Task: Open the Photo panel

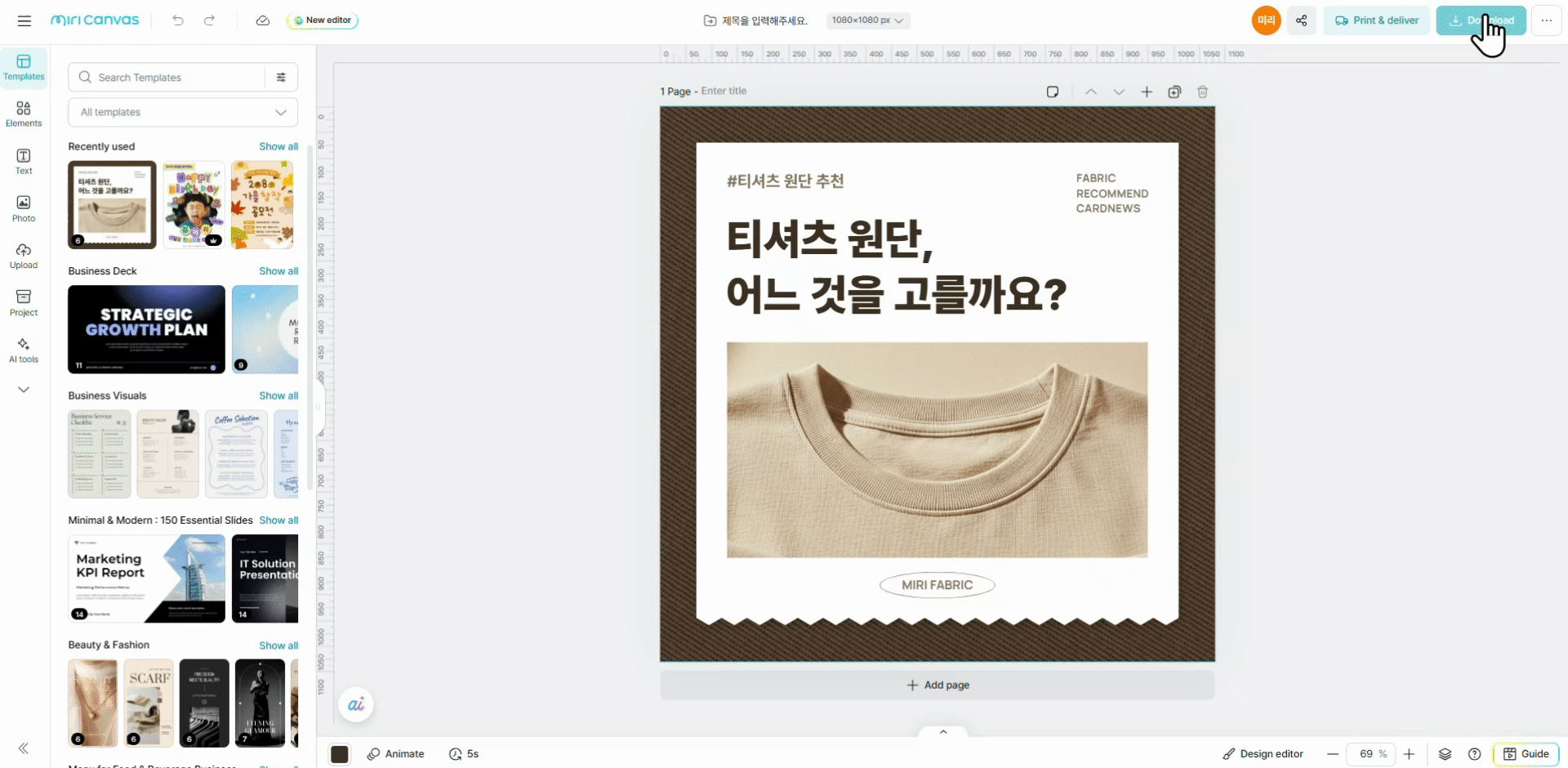Action: point(23,208)
